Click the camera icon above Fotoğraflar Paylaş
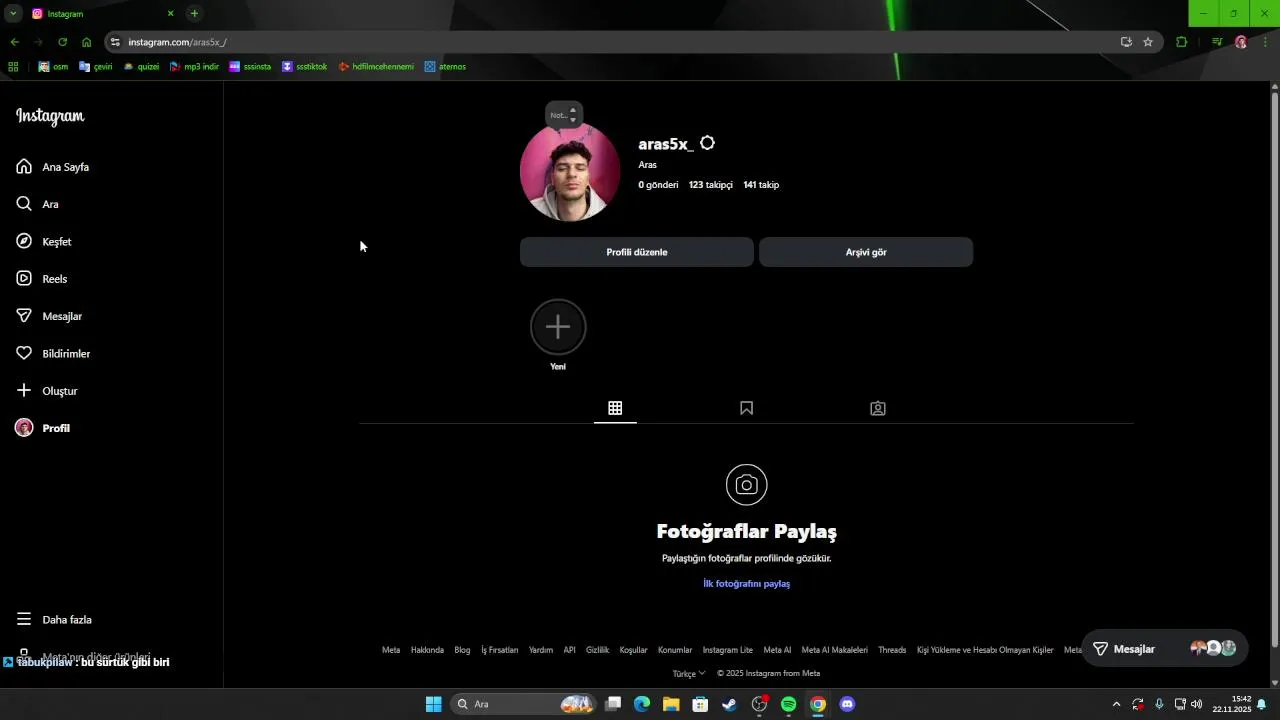 point(746,485)
